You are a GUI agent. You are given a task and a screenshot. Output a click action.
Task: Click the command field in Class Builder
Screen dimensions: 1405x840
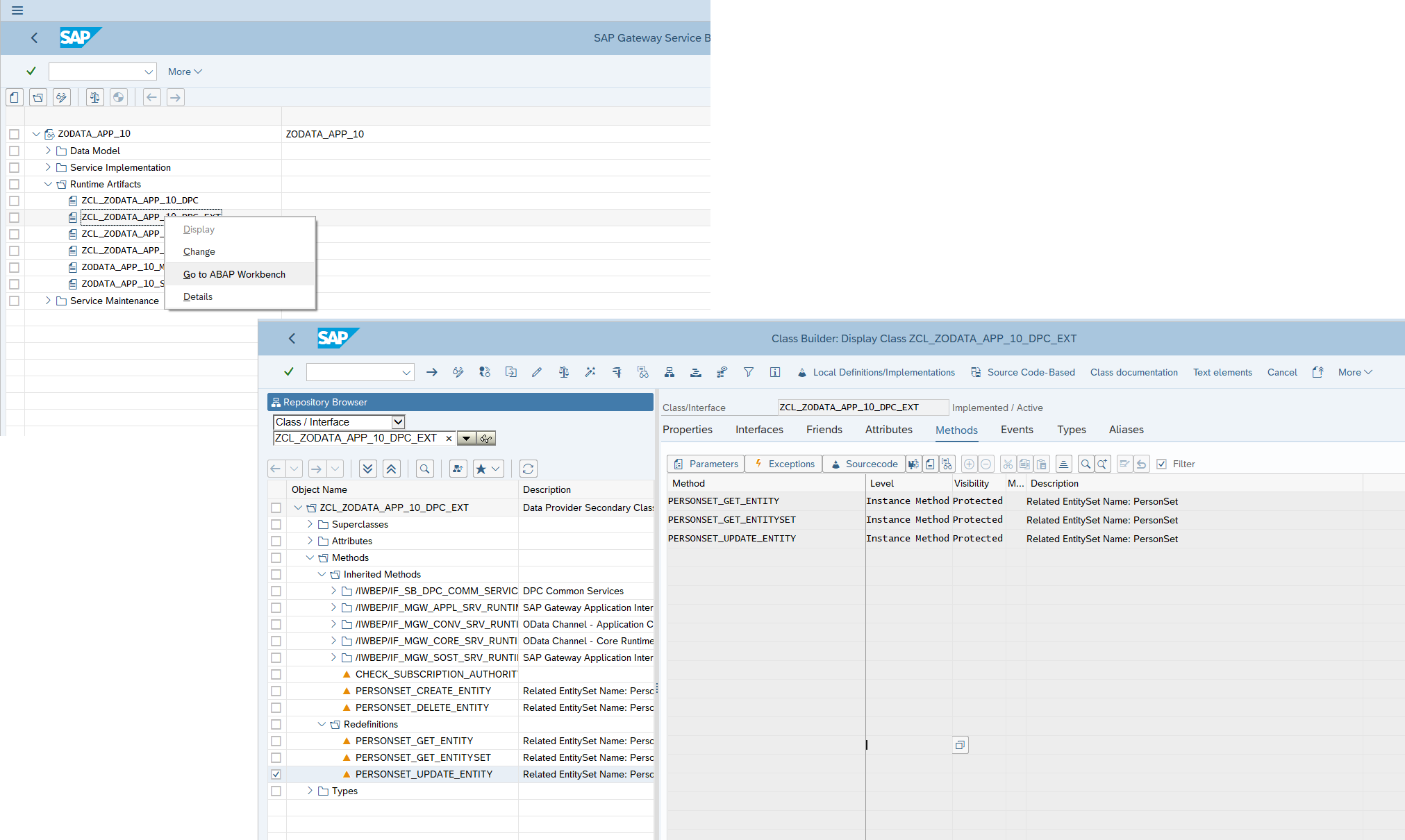[x=360, y=372]
